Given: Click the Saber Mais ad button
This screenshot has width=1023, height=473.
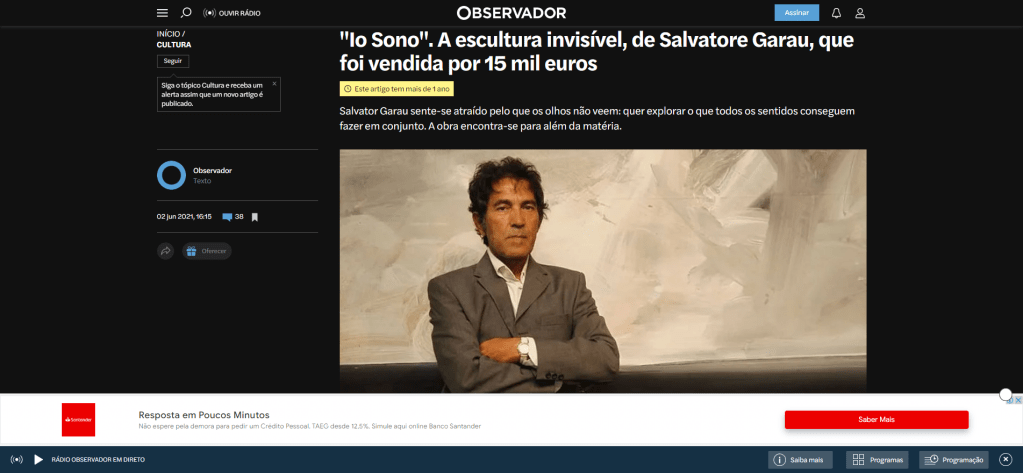Looking at the screenshot, I should (876, 420).
